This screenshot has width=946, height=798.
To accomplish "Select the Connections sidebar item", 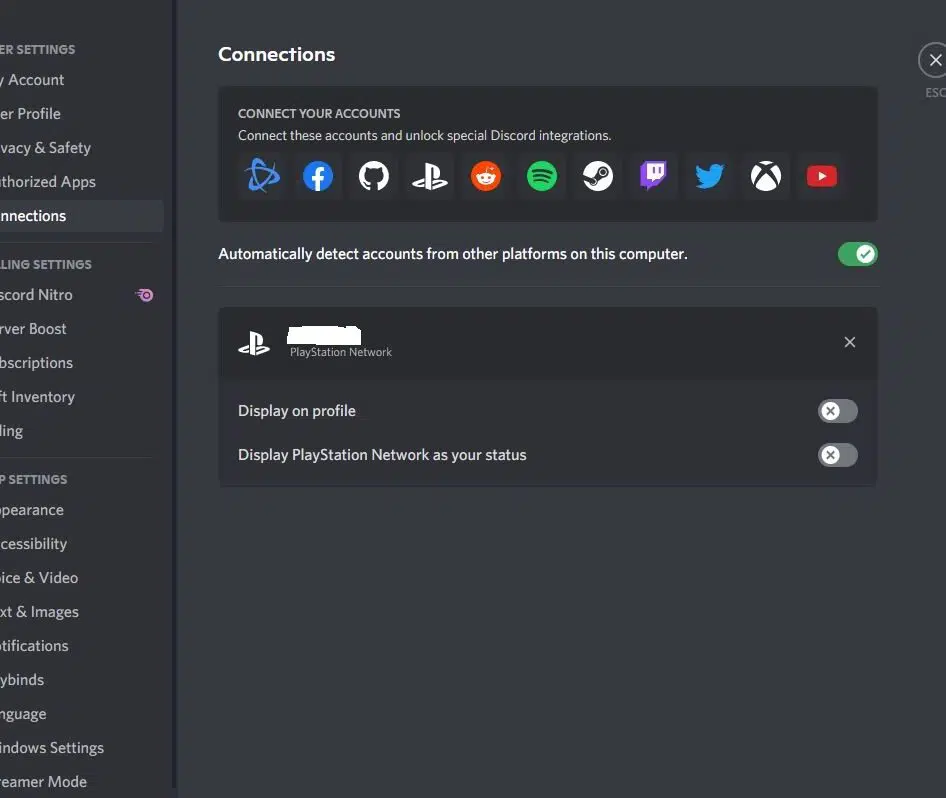I will tap(79, 216).
